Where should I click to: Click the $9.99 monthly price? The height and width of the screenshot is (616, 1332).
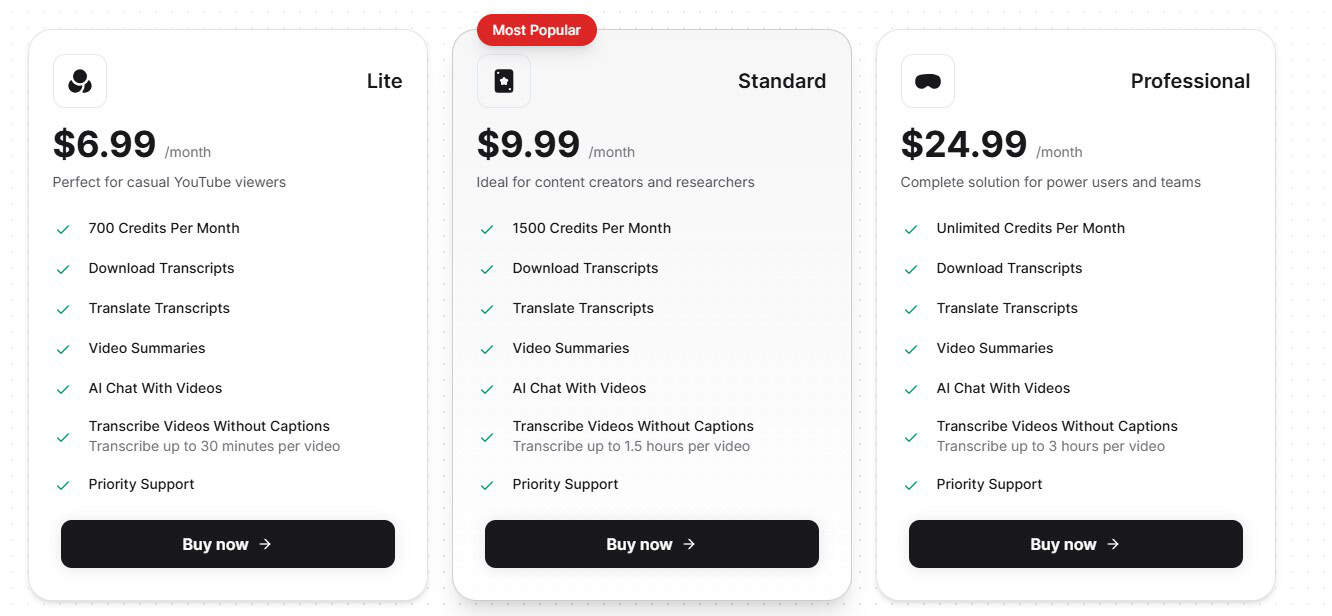[x=529, y=144]
